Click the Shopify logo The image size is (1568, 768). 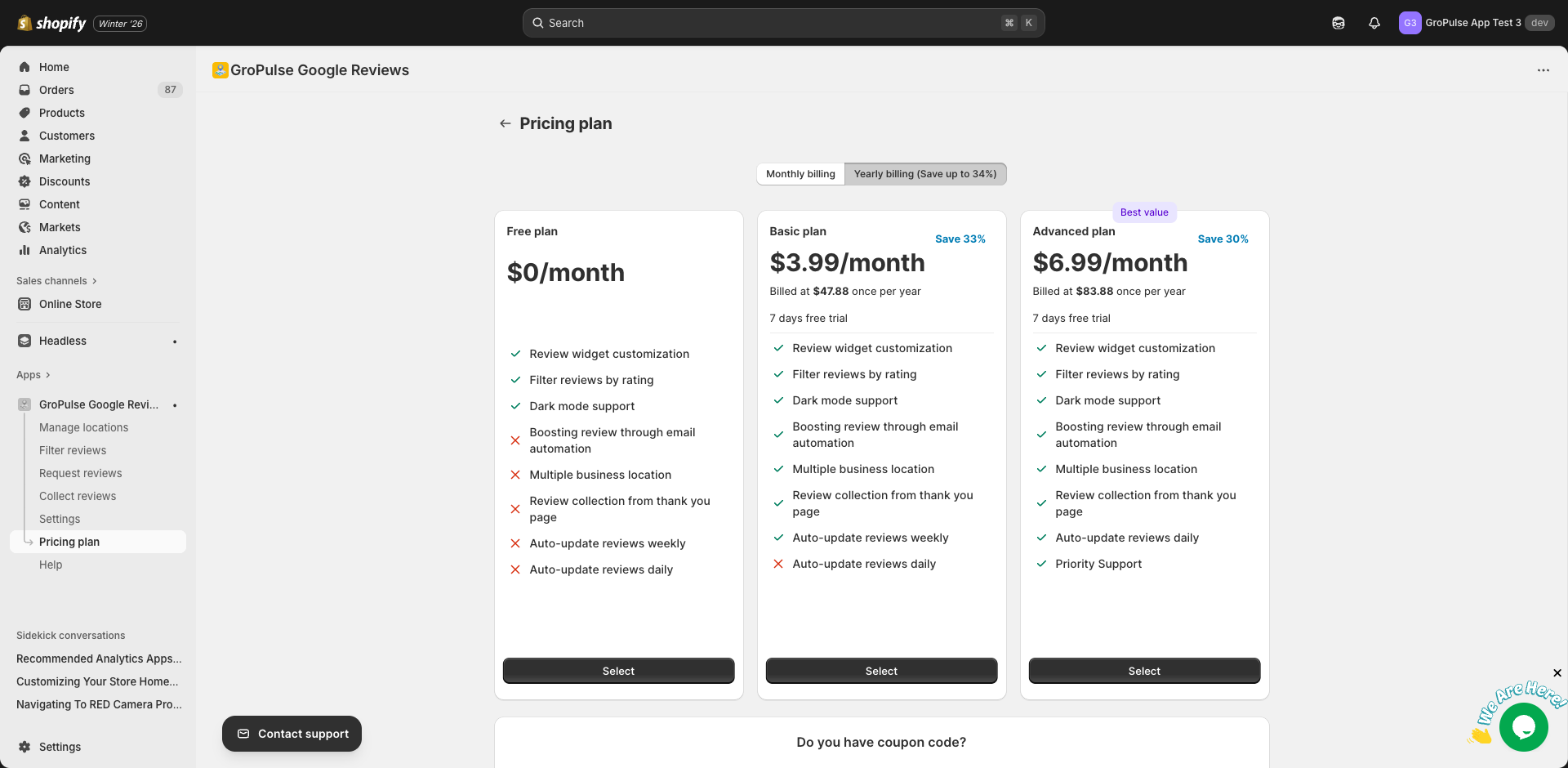click(x=52, y=23)
